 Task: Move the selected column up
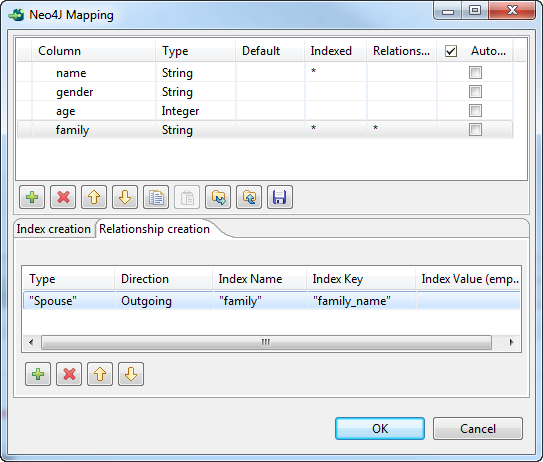click(x=94, y=197)
